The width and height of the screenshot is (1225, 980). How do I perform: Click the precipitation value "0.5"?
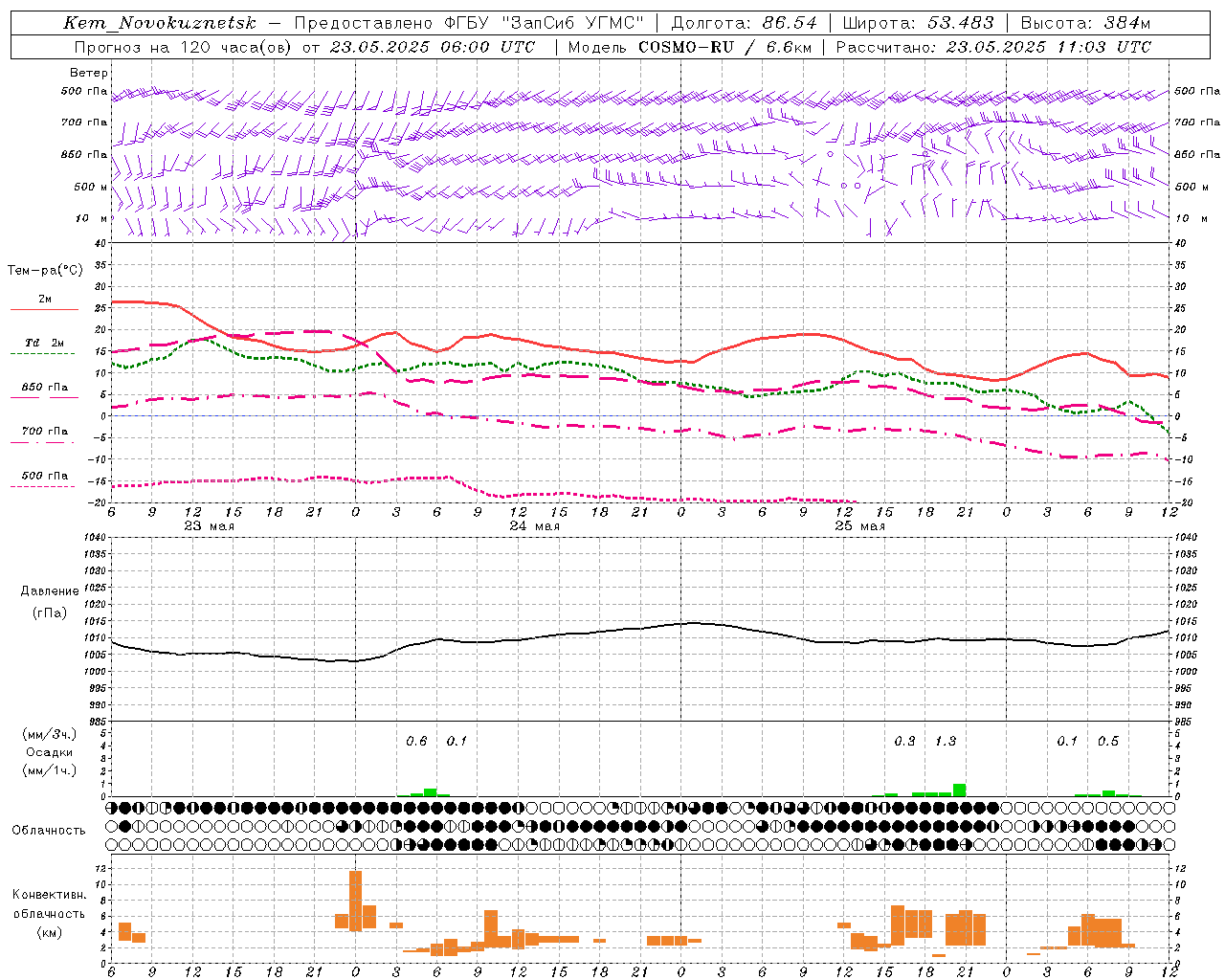tap(1108, 741)
